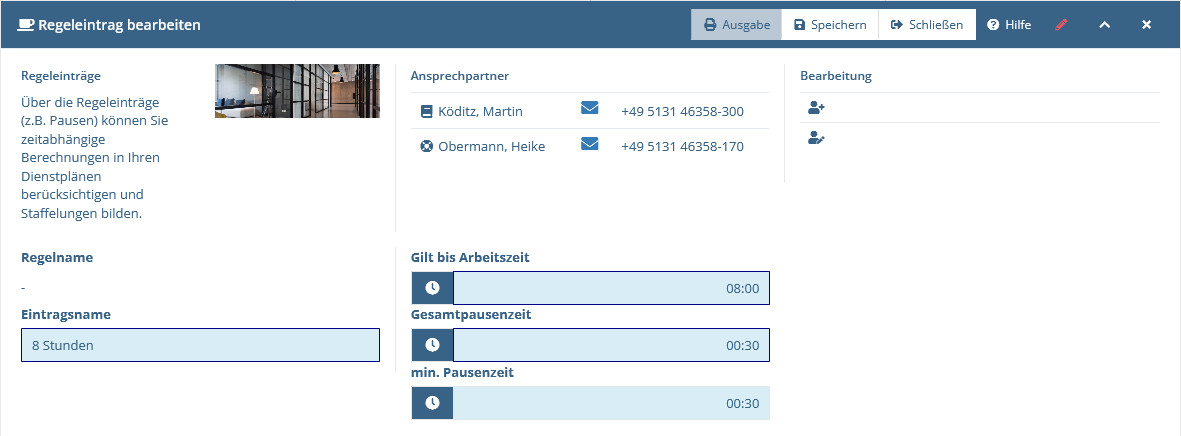
Task: Click phone number of Köditz, Martin
Action: (682, 111)
